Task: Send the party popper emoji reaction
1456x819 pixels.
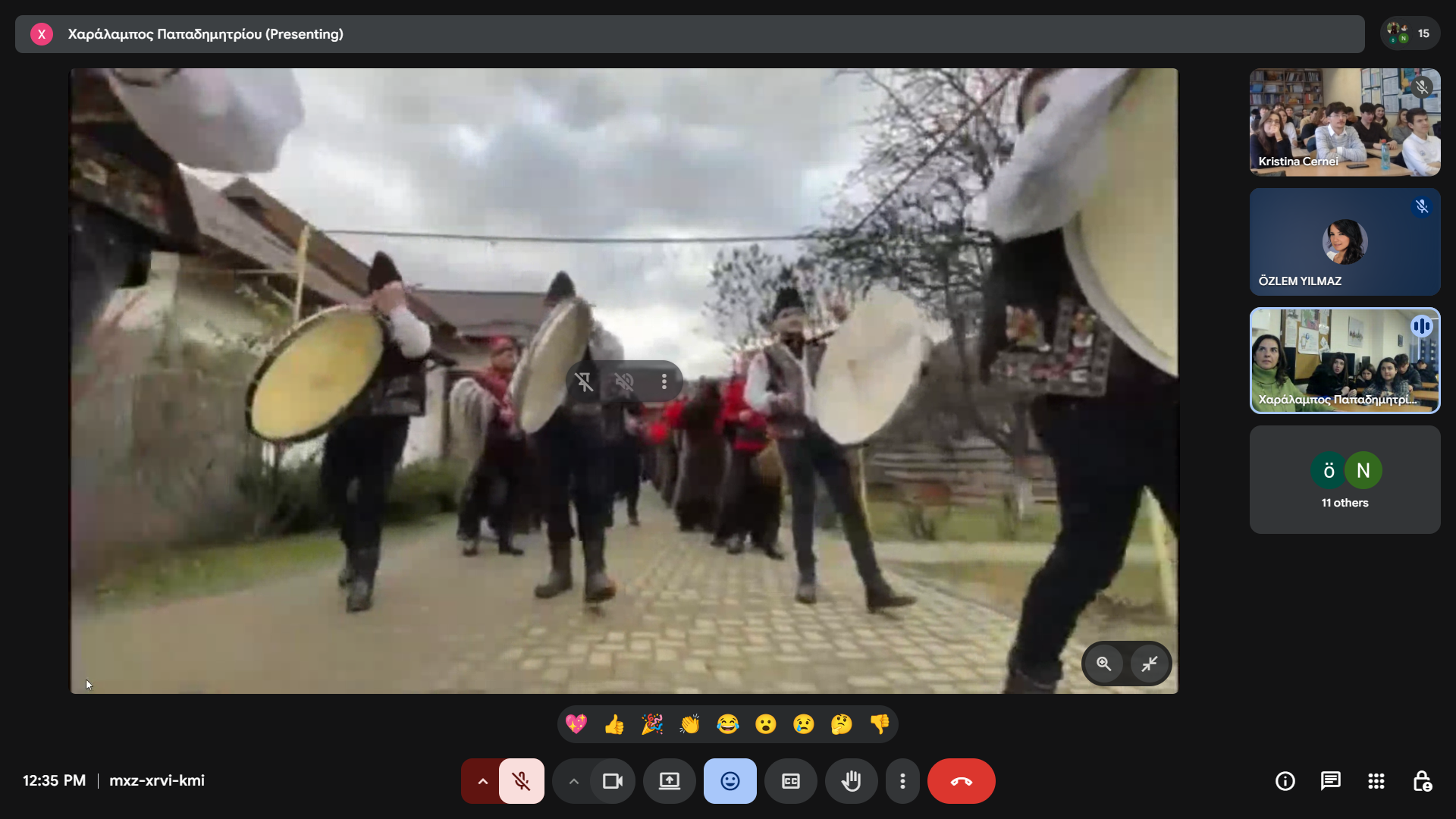Action: pyautogui.click(x=652, y=724)
